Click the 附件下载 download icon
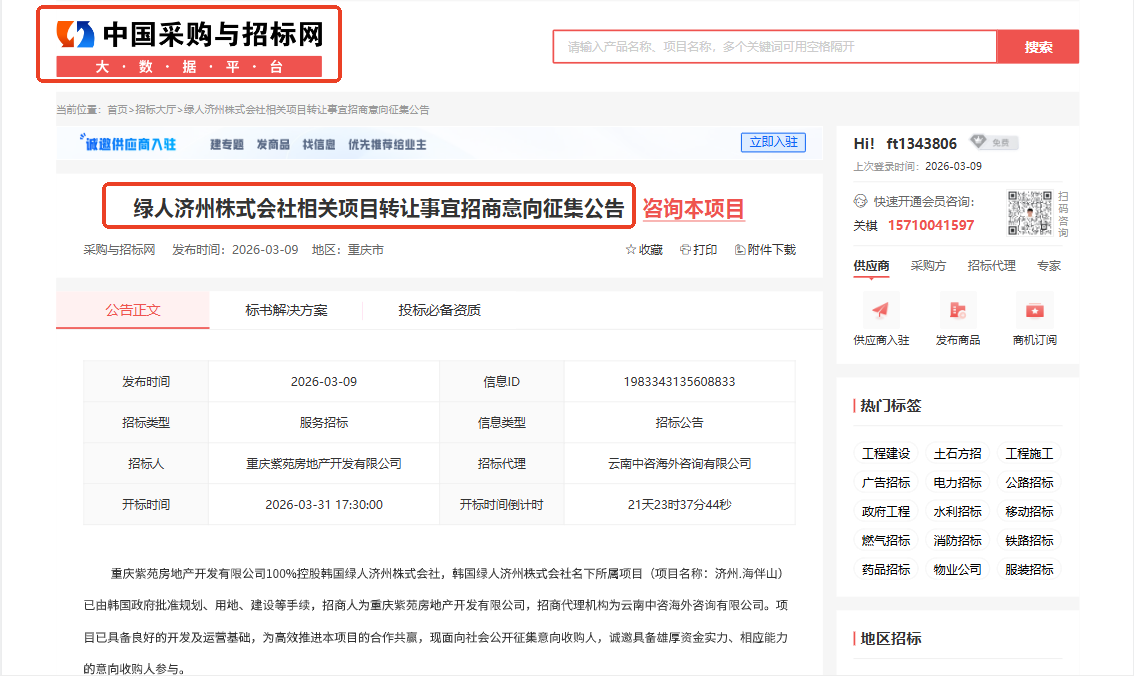1134x681 pixels. 740,250
